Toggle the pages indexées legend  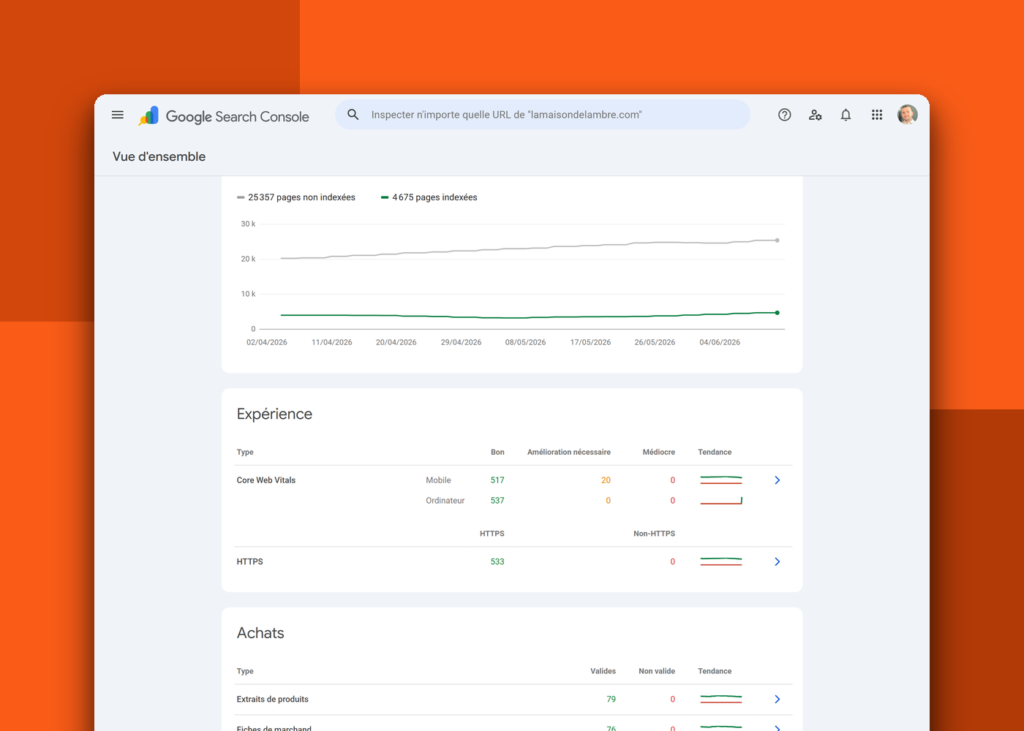point(429,197)
